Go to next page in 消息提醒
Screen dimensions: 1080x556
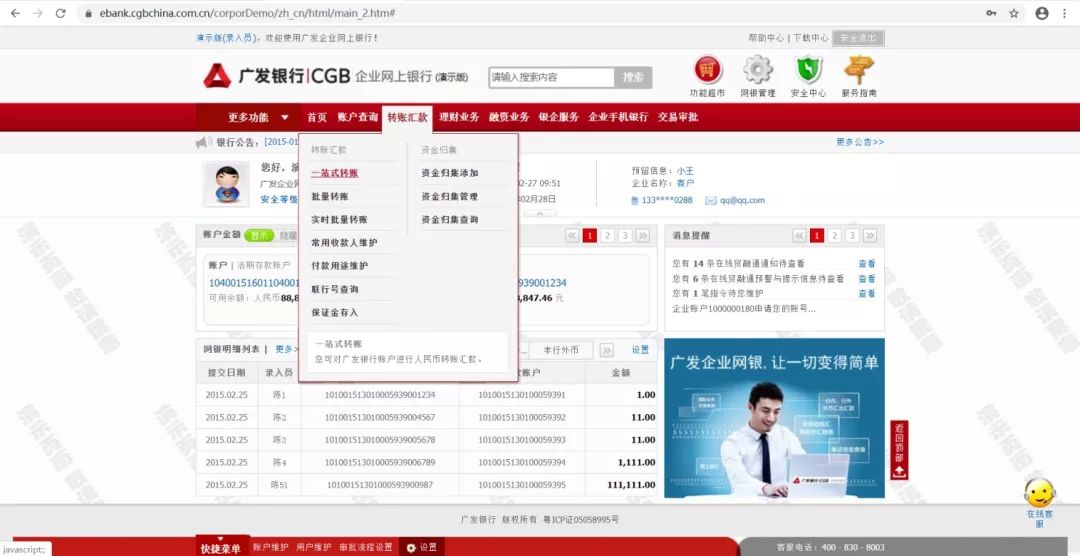(870, 236)
